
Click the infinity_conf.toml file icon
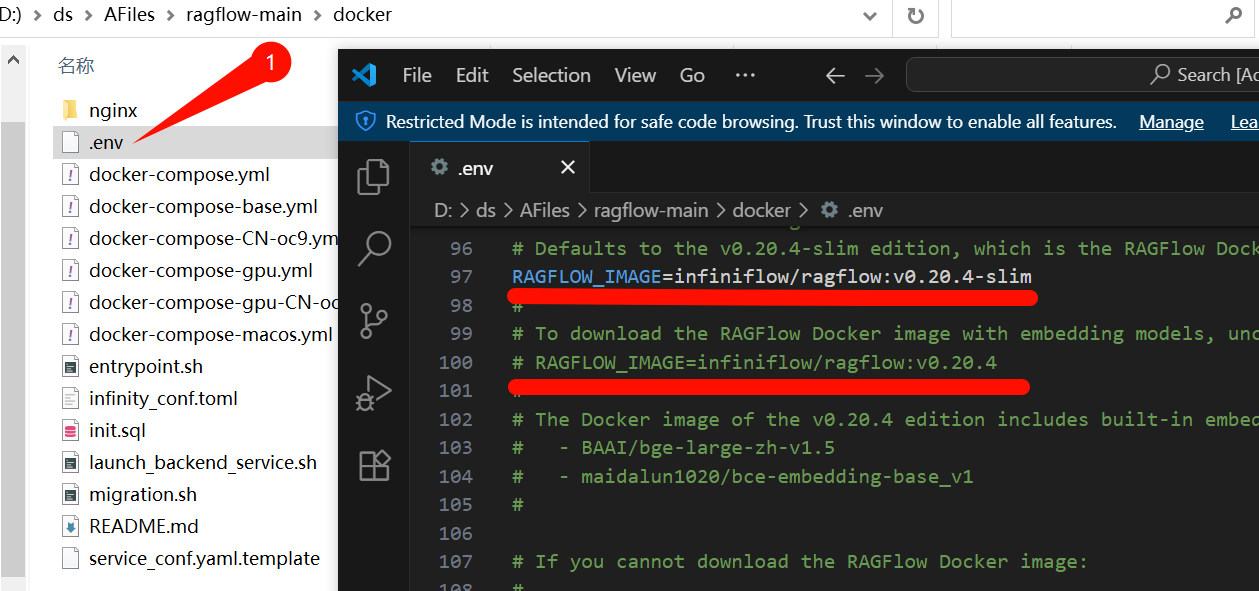tap(70, 398)
